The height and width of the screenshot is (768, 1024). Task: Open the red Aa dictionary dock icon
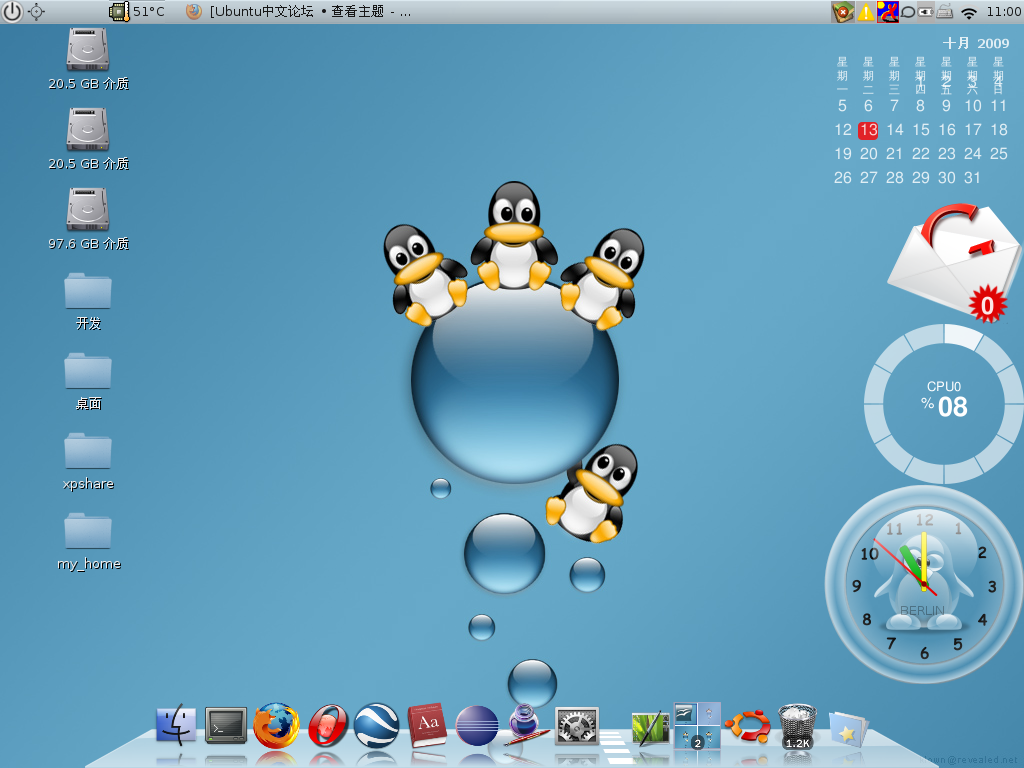click(427, 724)
